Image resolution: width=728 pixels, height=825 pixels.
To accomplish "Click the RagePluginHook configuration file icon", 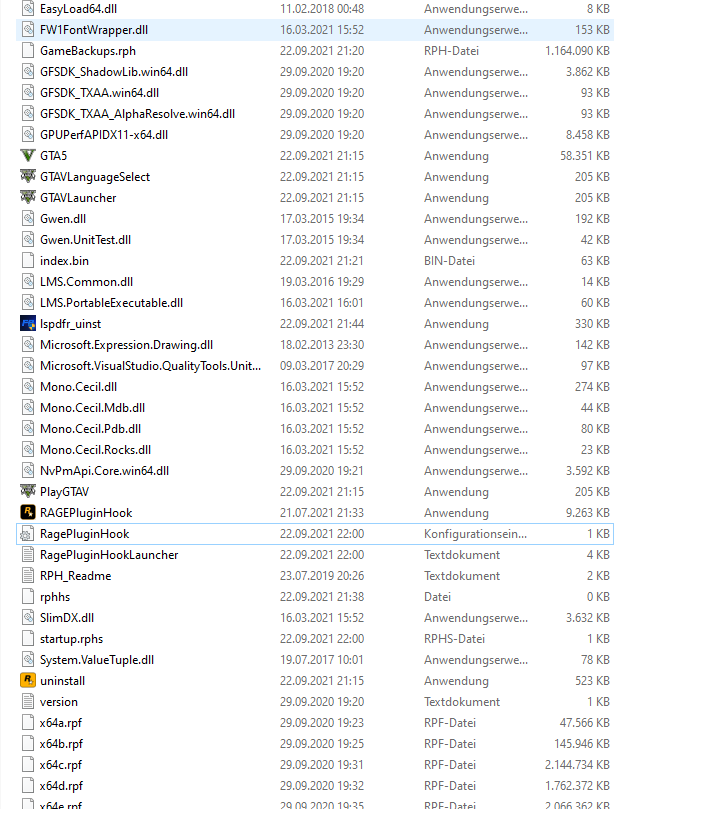I will pyautogui.click(x=28, y=534).
